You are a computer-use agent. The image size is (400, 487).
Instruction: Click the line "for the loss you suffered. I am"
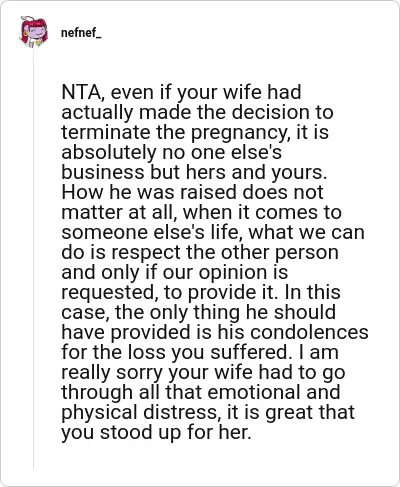200,352
